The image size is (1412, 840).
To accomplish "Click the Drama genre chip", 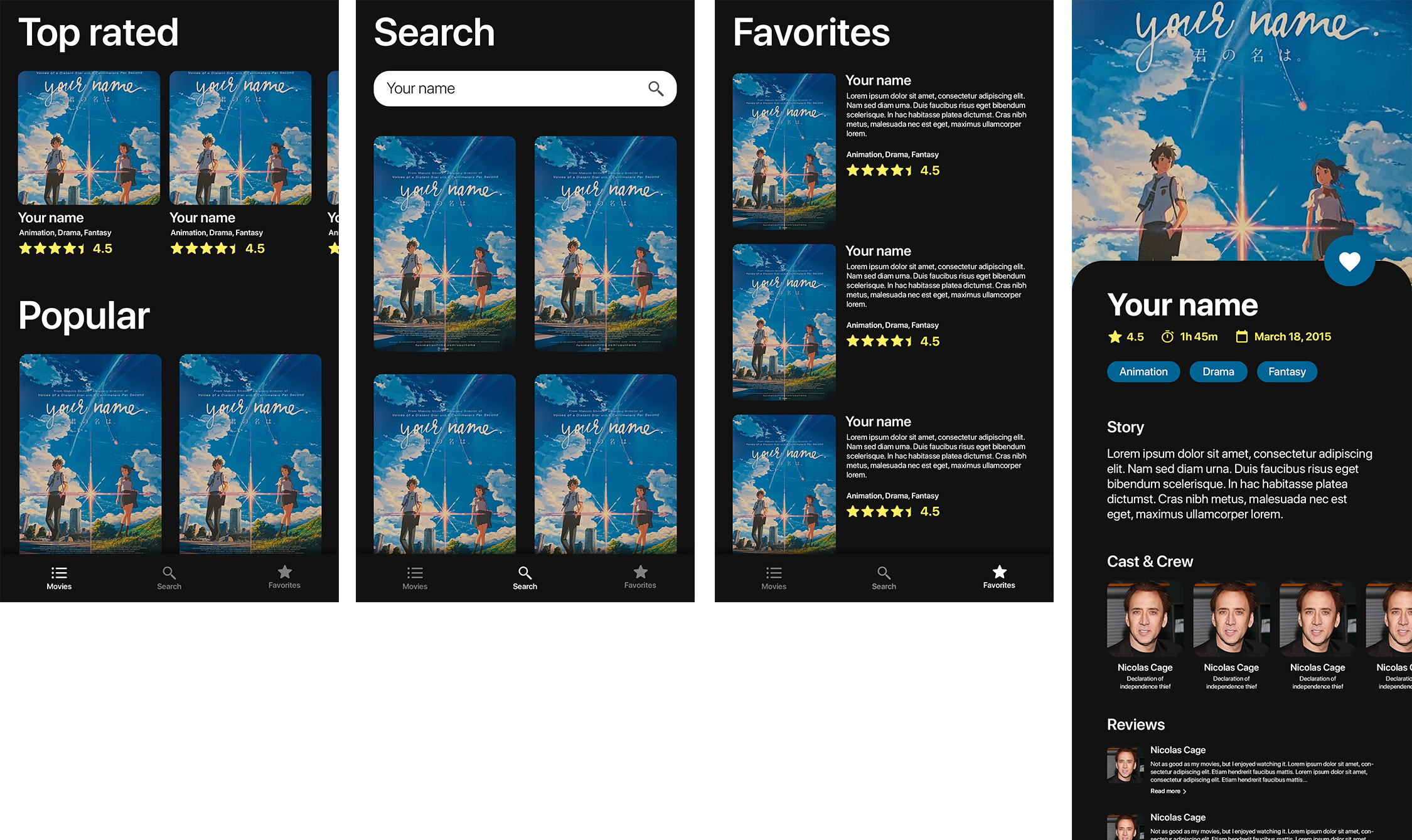I will click(x=1218, y=371).
